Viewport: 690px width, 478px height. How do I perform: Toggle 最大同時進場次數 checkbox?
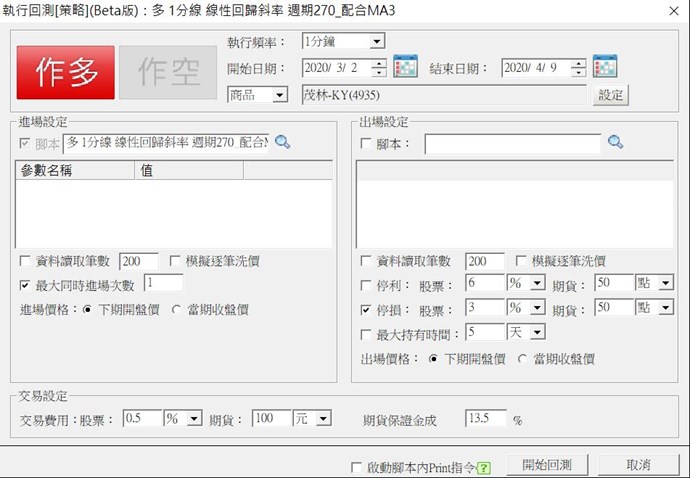25,285
